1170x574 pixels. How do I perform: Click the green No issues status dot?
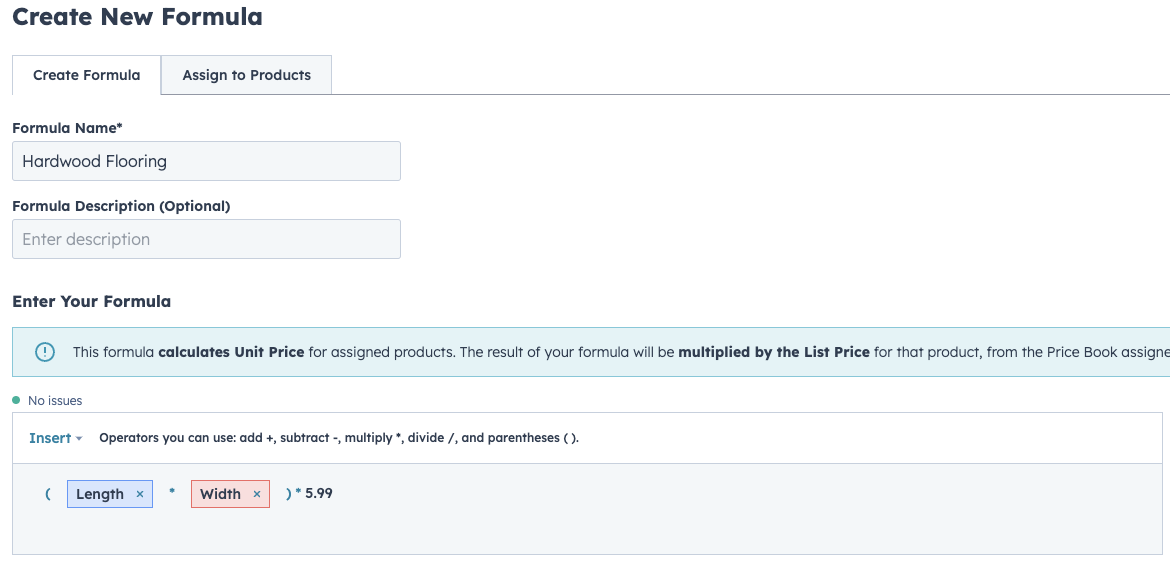click(x=17, y=401)
